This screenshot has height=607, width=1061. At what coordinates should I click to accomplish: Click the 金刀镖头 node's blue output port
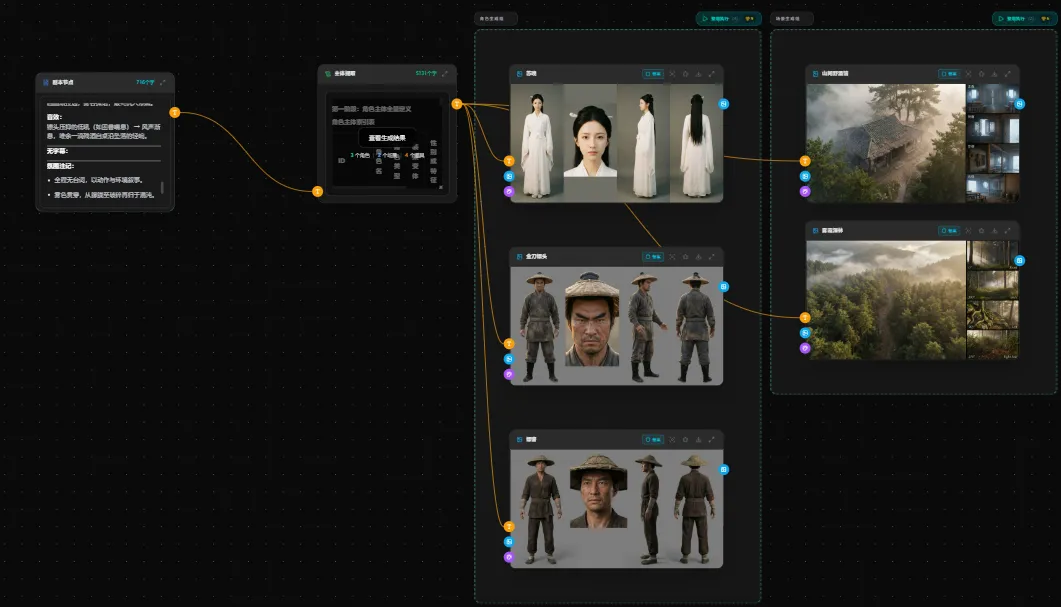coord(723,286)
